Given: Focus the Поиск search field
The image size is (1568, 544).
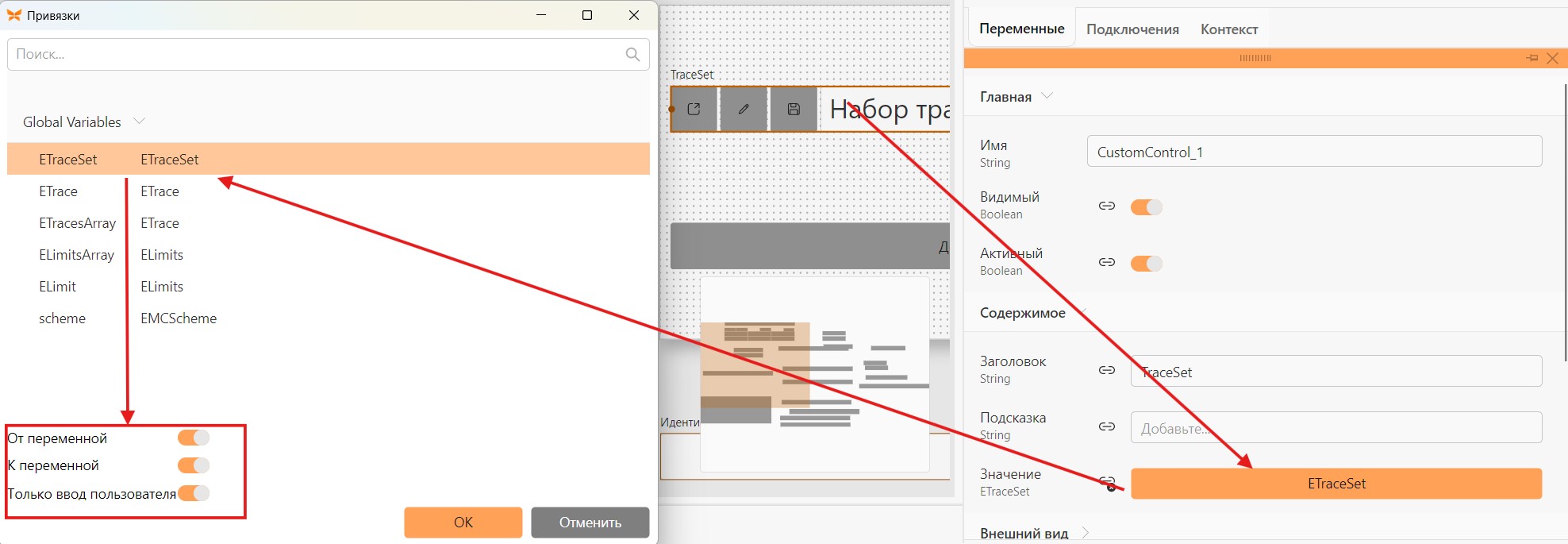Looking at the screenshot, I should [x=329, y=54].
